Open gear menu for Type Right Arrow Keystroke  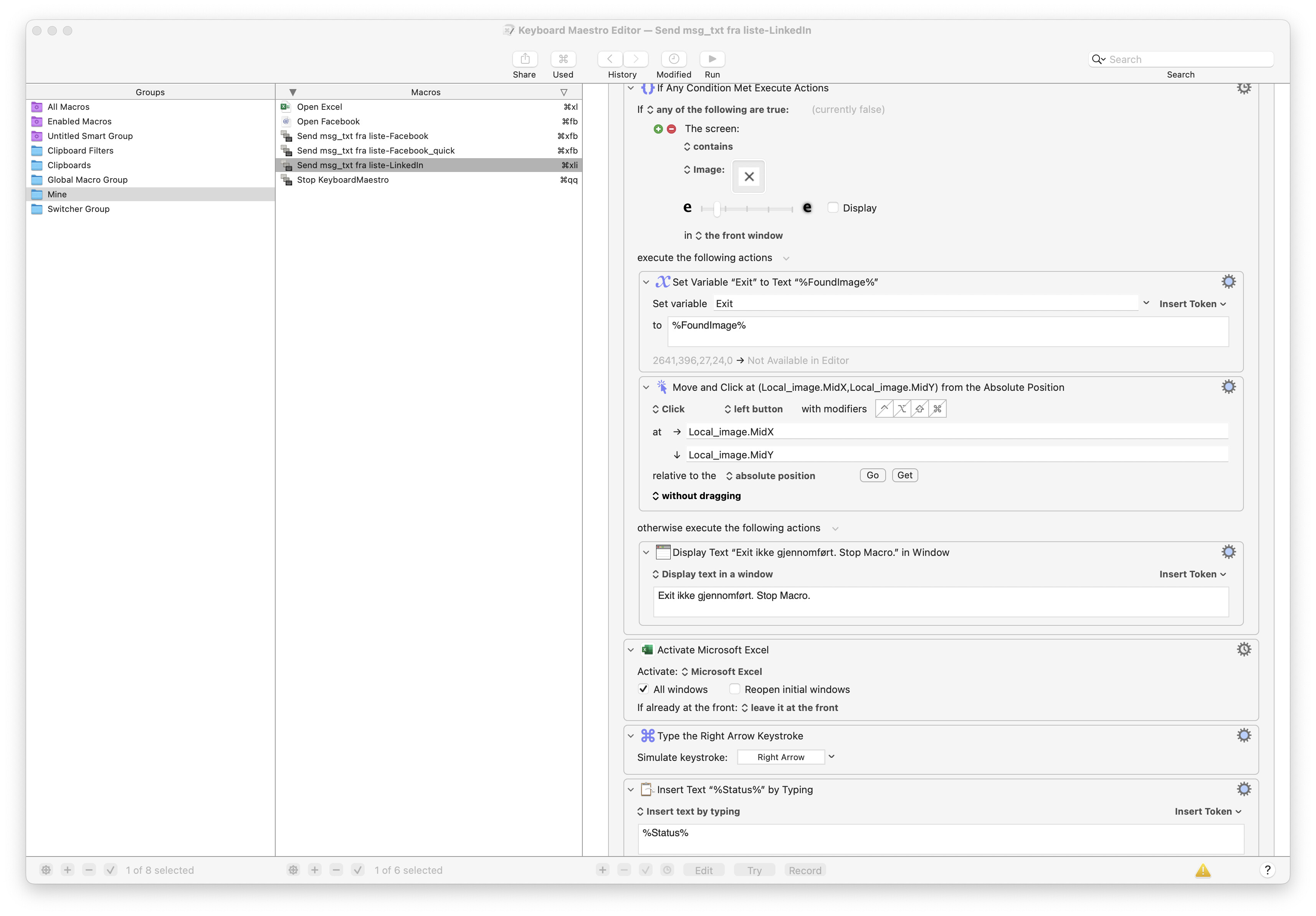coord(1243,736)
